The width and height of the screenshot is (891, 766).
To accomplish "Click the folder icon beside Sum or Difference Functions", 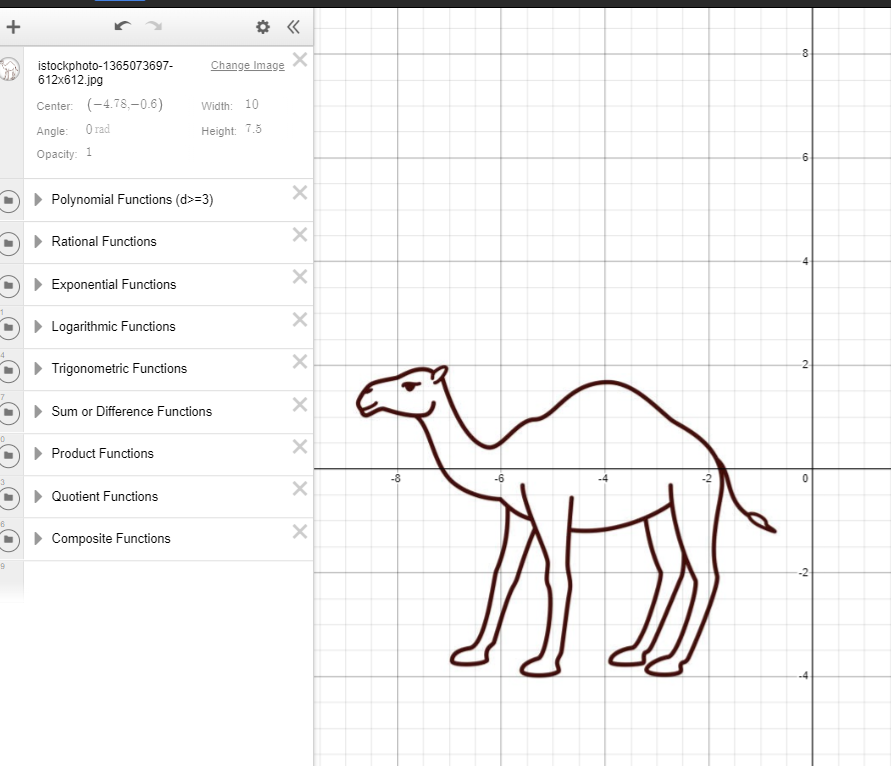I will click(x=11, y=413).
